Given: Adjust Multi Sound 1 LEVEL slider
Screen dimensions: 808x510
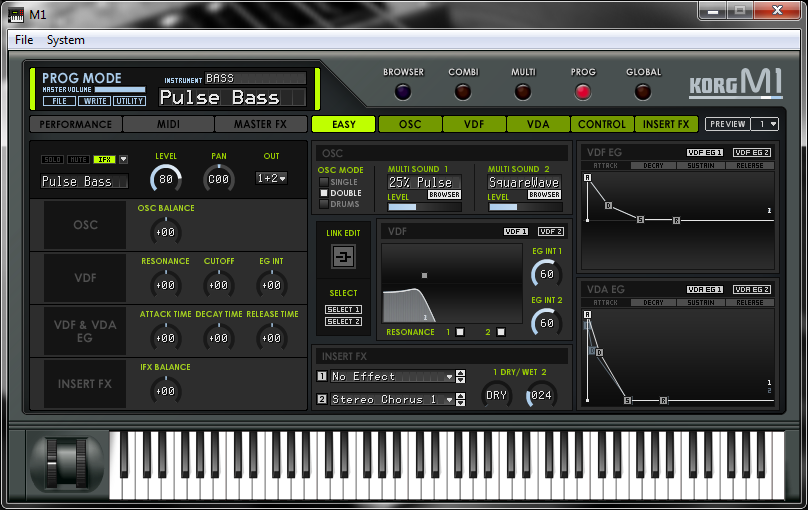Looking at the screenshot, I should pos(425,207).
